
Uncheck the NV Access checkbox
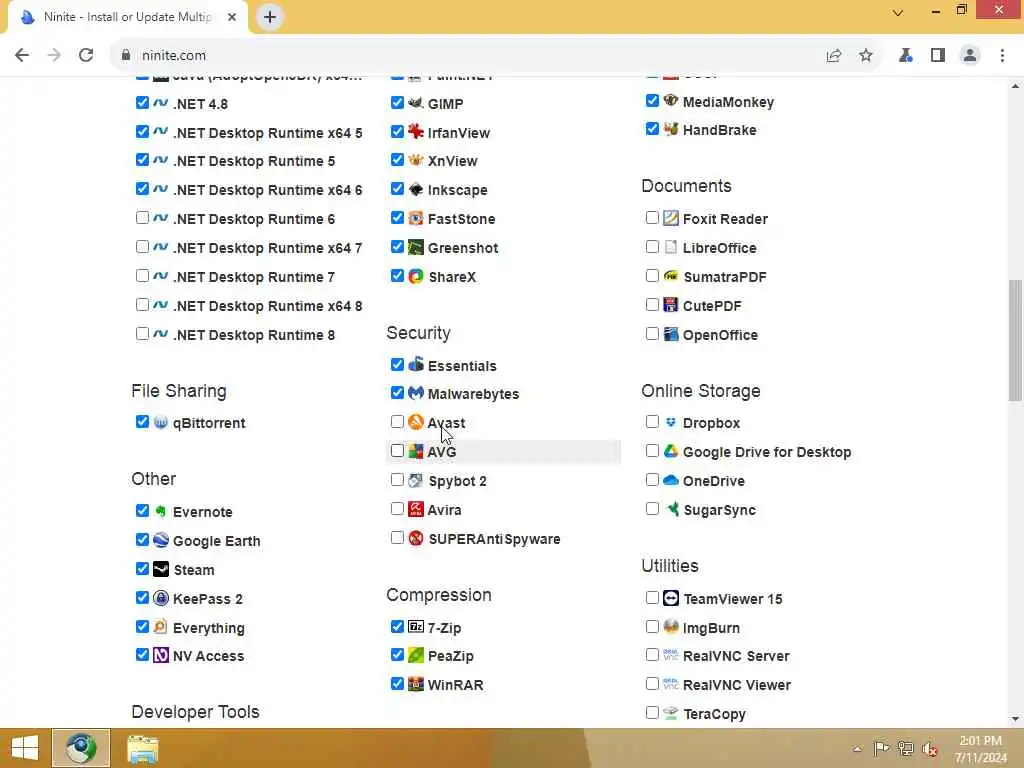tap(142, 655)
